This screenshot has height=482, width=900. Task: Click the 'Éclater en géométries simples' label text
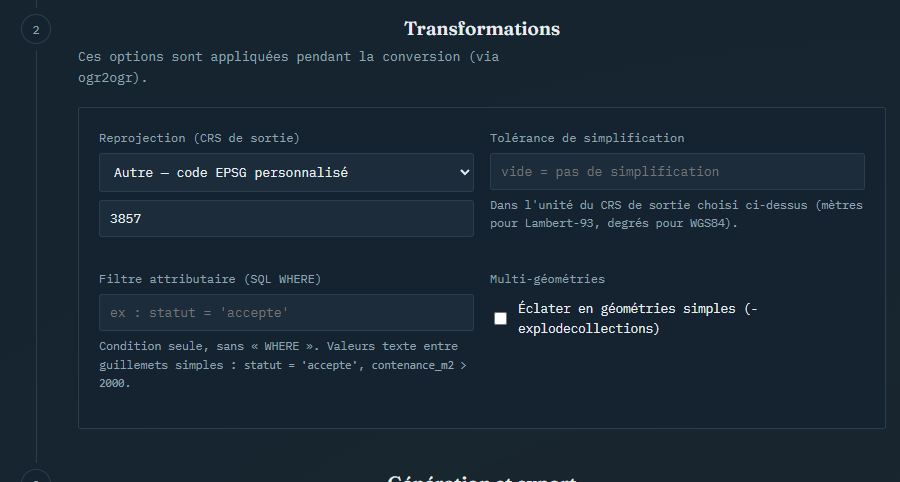pos(638,318)
